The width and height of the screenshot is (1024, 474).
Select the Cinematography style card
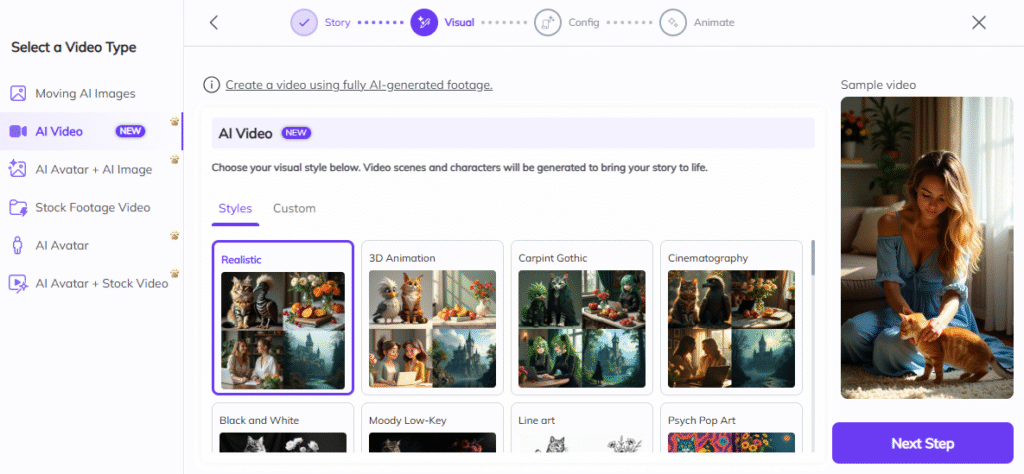point(731,318)
